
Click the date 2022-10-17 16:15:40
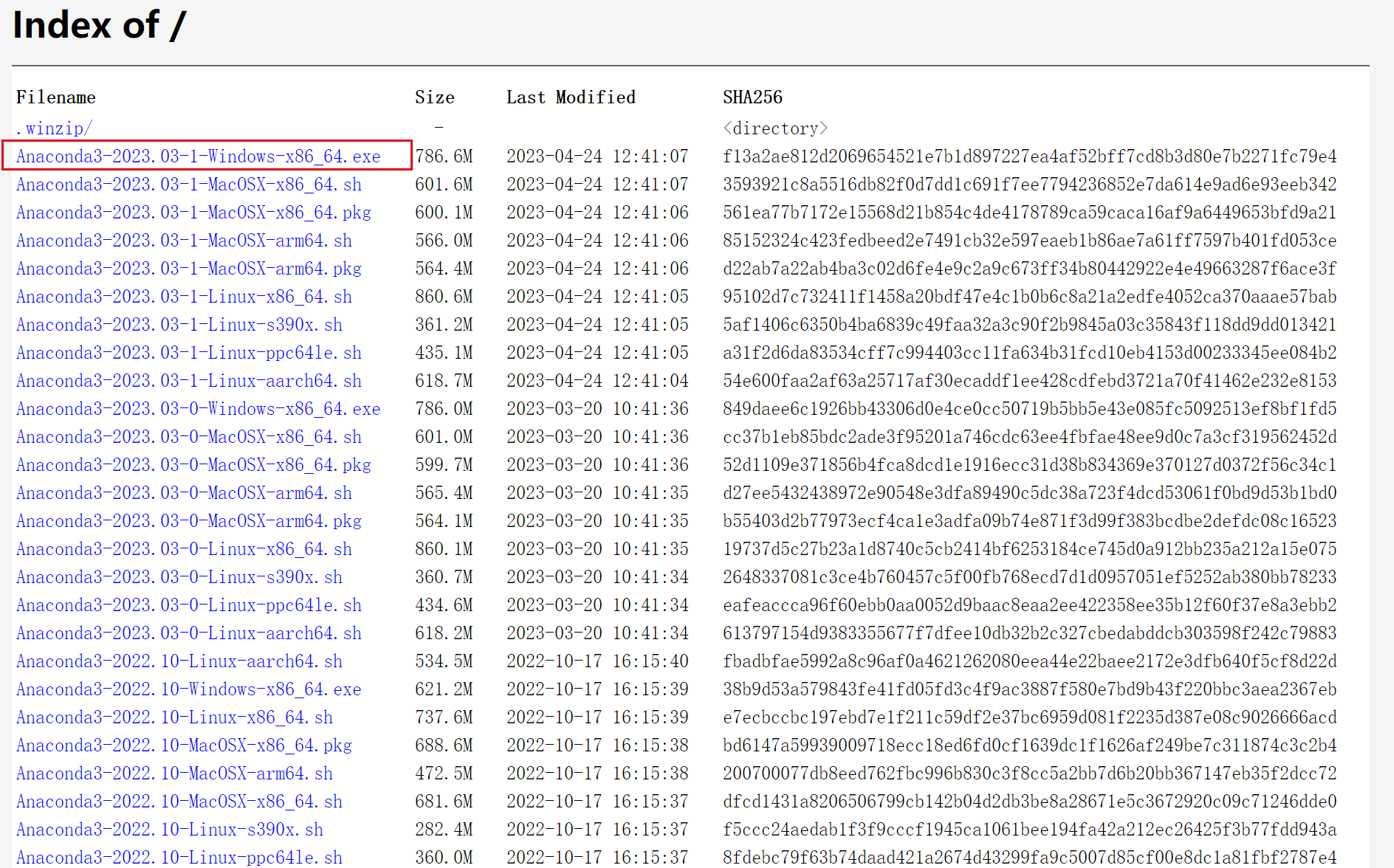click(x=597, y=661)
